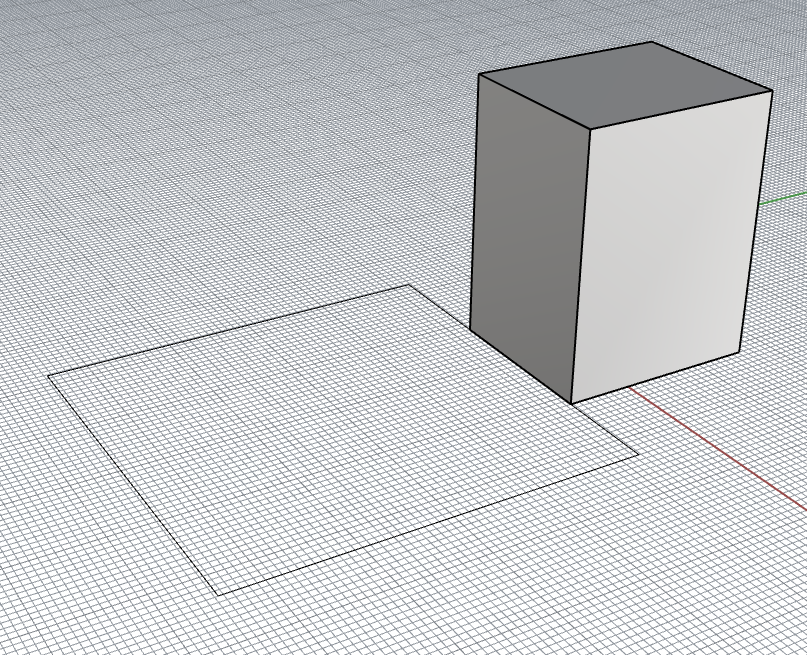
Task: Select the left vertical edge of the box
Action: [474, 200]
